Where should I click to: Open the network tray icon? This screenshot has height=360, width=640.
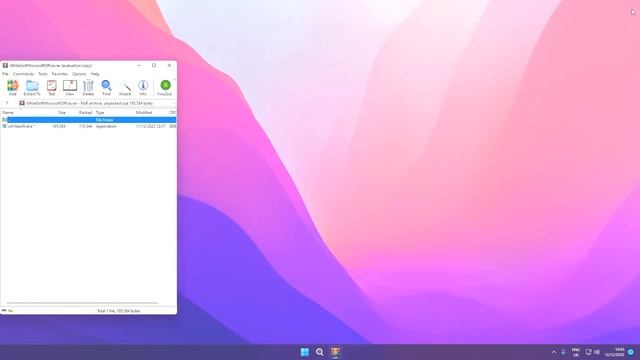pos(588,352)
